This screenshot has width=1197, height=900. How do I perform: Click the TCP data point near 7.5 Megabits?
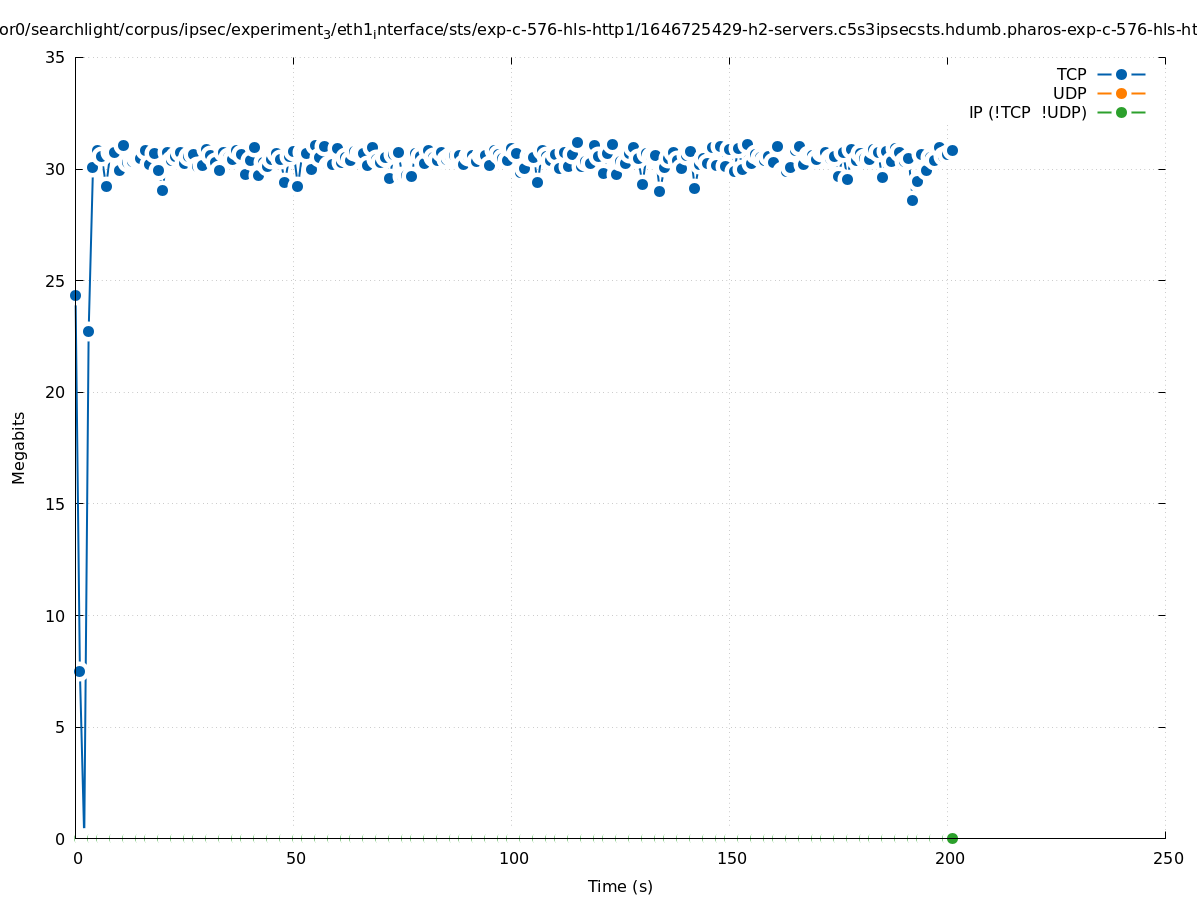coord(79,671)
